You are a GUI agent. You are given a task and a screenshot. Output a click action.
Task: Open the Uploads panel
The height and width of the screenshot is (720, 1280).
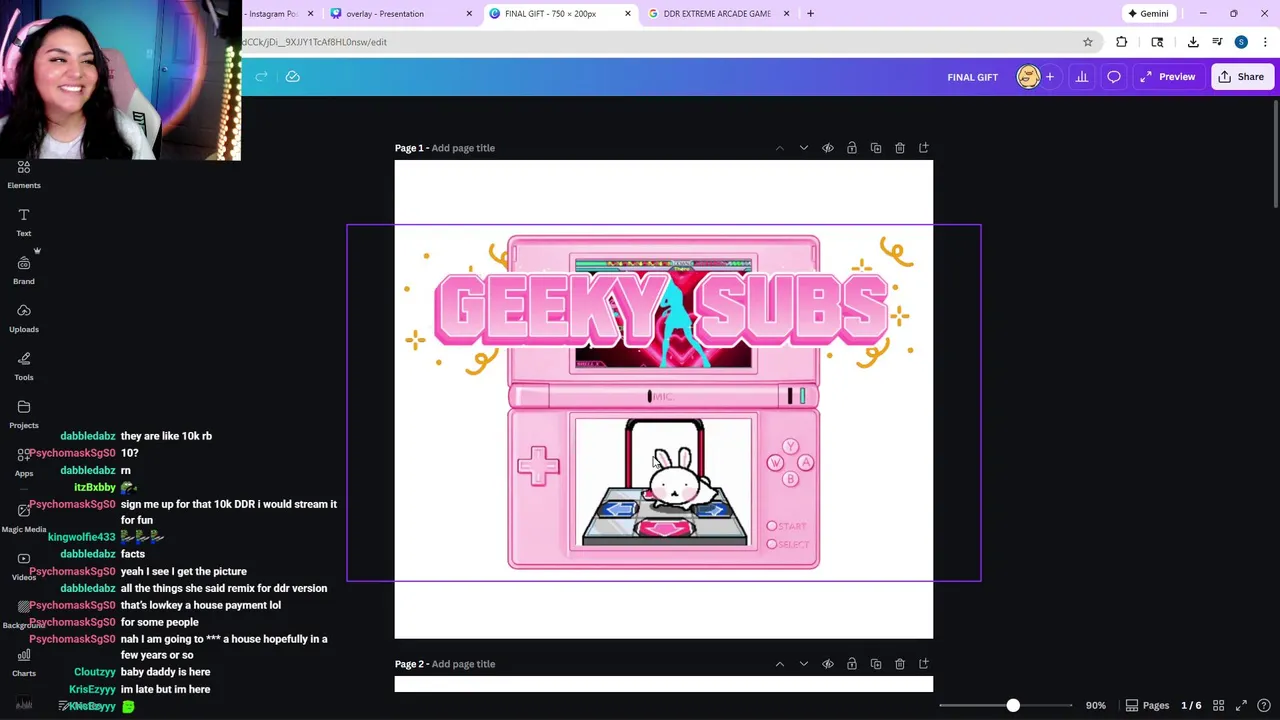coord(24,318)
